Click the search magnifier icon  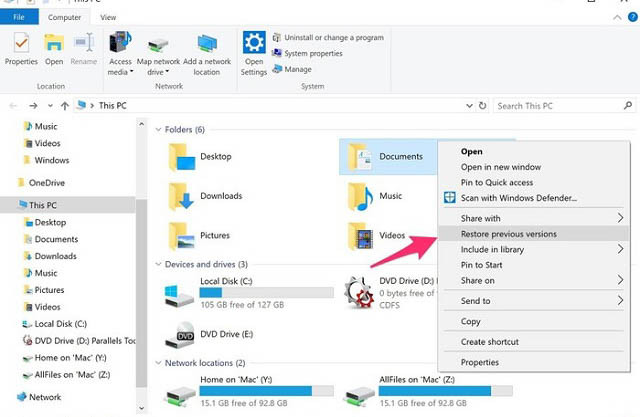[628, 106]
